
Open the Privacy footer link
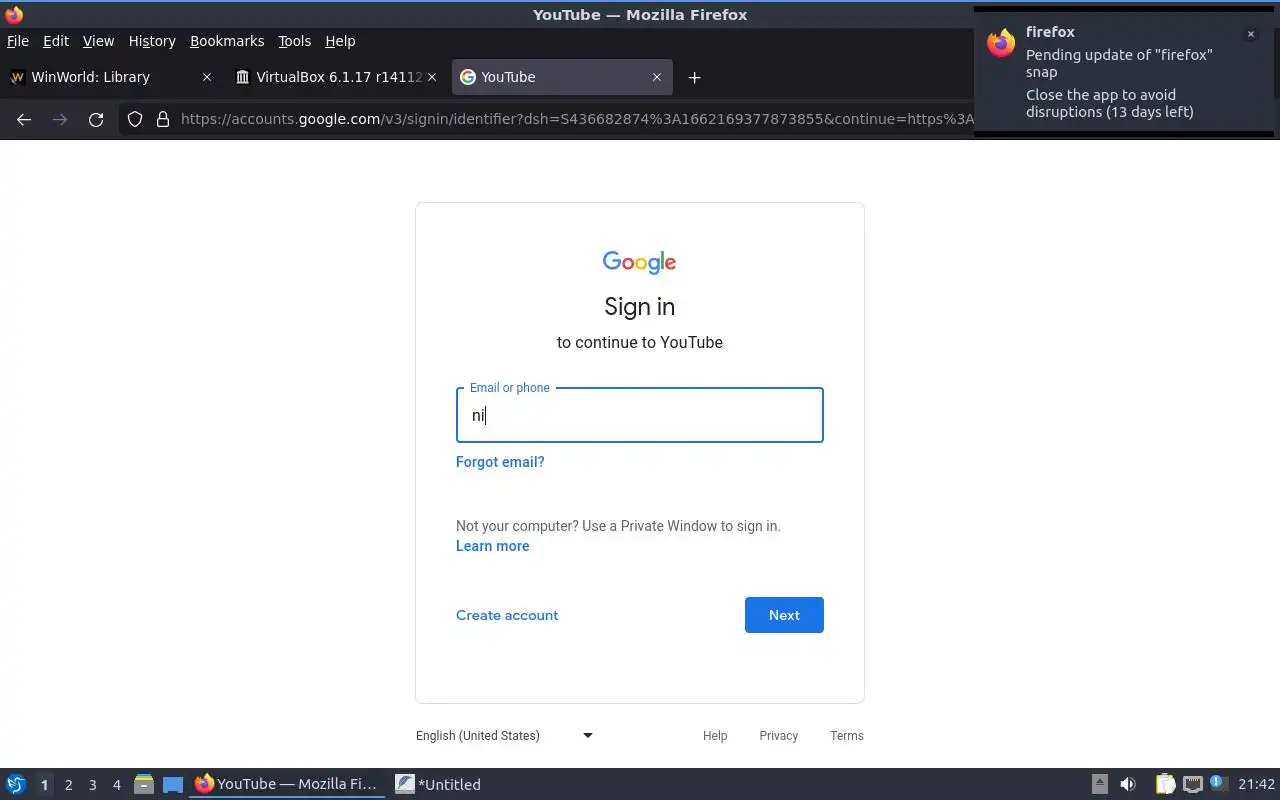(x=778, y=735)
